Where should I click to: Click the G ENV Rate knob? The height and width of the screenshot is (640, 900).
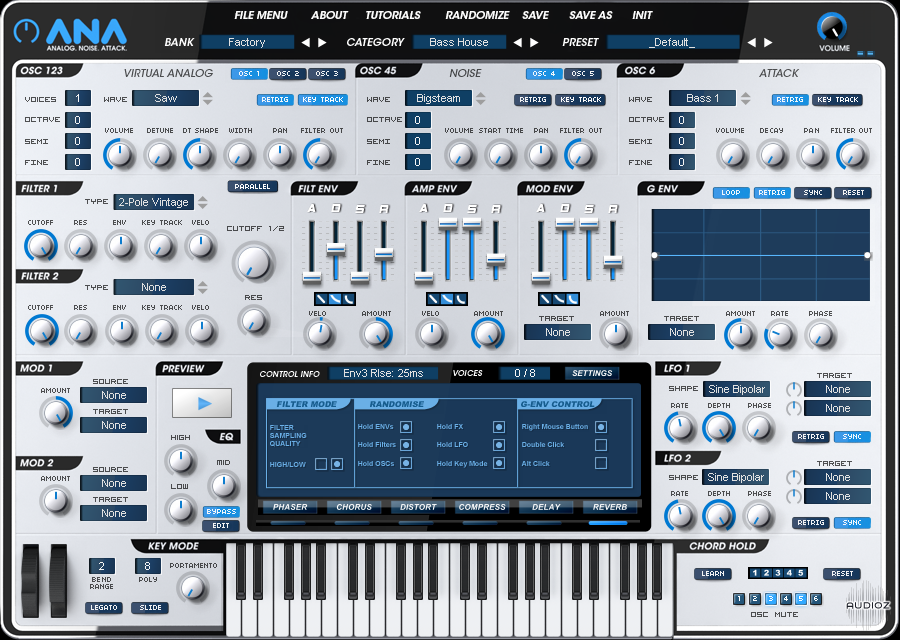[780, 335]
